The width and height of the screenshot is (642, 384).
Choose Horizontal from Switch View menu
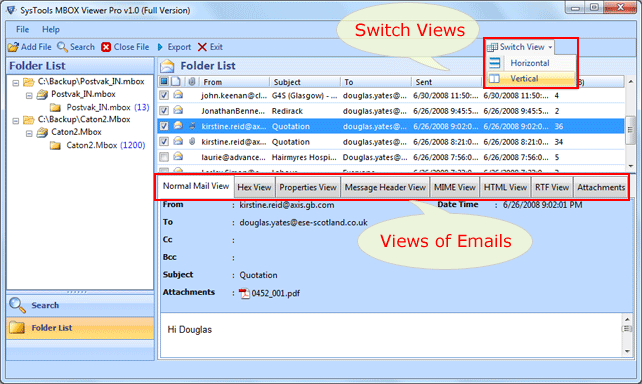tap(531, 63)
